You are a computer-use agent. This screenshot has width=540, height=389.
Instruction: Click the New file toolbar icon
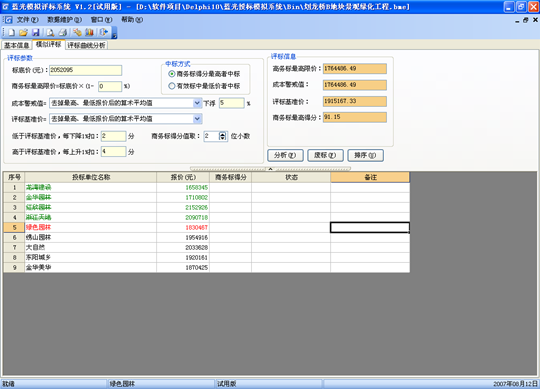coord(12,32)
